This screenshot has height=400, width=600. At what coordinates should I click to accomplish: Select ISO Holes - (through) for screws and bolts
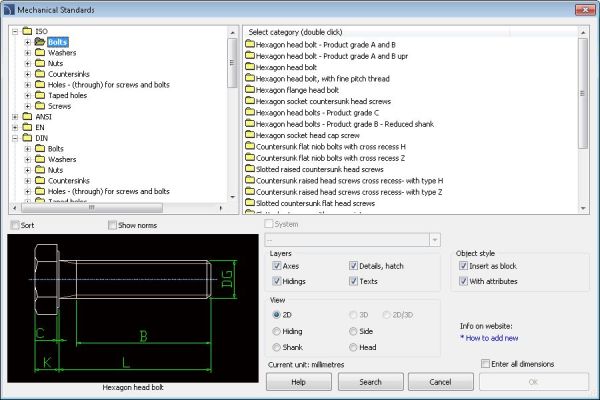tap(109, 85)
